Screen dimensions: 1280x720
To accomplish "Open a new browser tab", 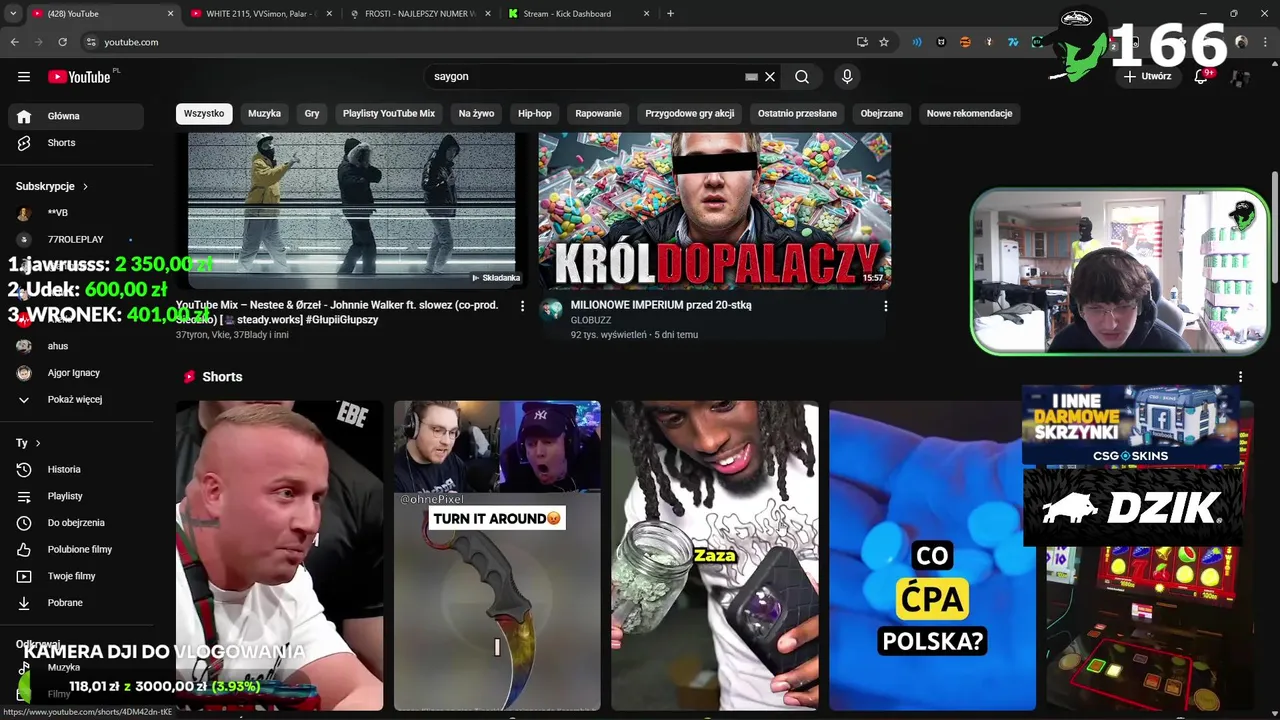I will 670,14.
